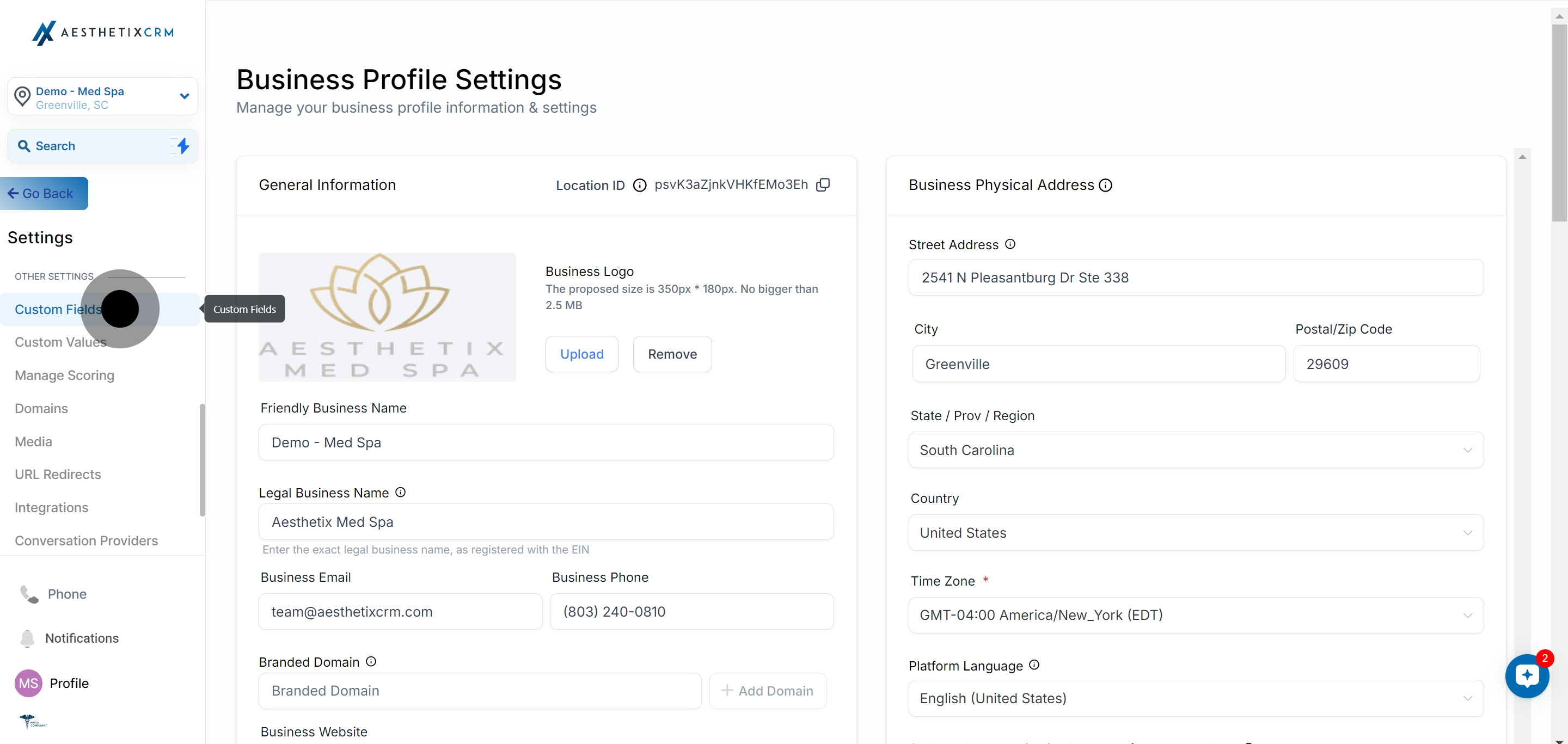Viewport: 1568px width, 744px height.
Task: Click the Business Phone field
Action: (x=692, y=611)
